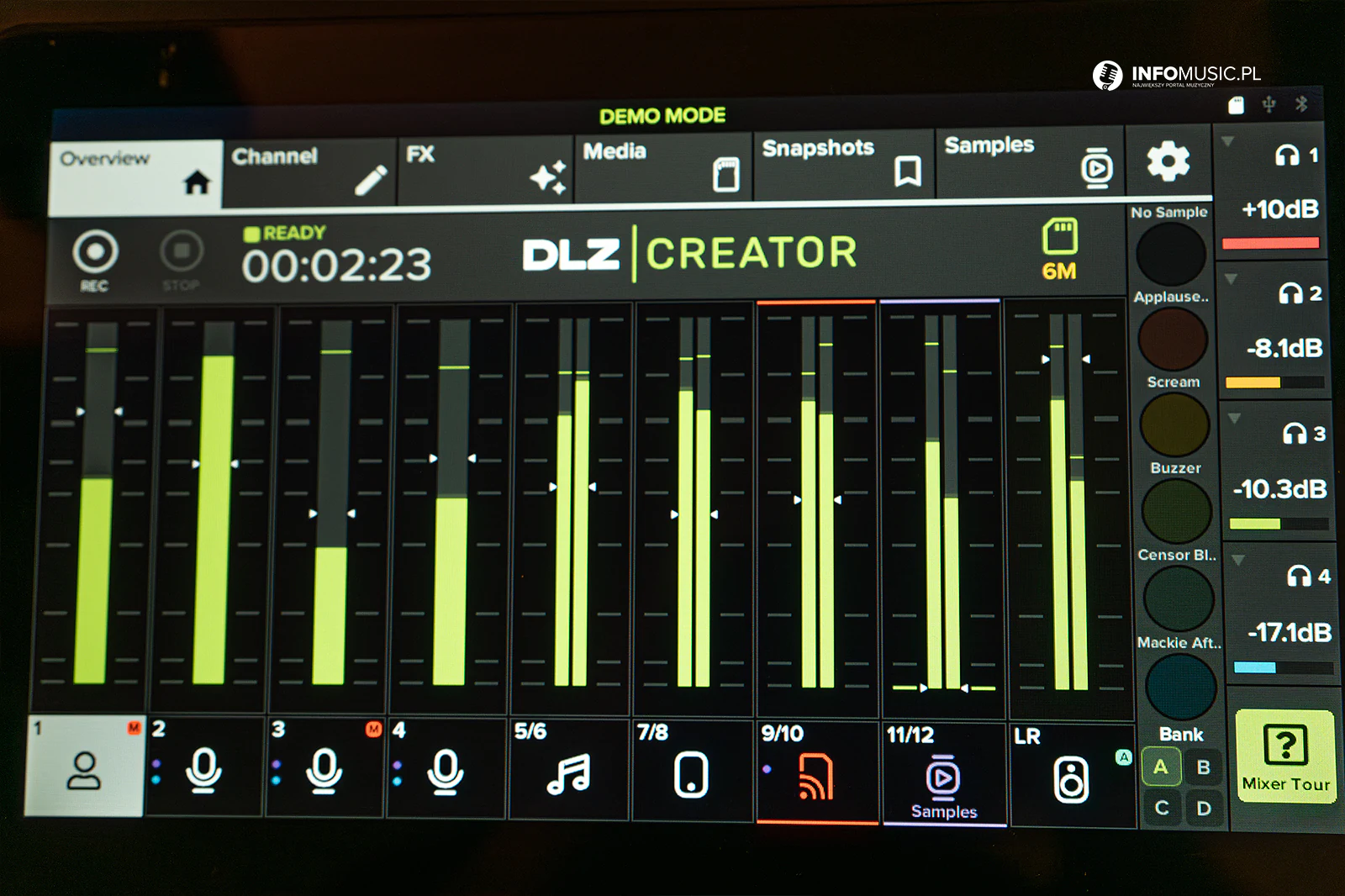Tap the Bluetooth status icon
Viewport: 1345px width, 896px height.
tap(1301, 103)
